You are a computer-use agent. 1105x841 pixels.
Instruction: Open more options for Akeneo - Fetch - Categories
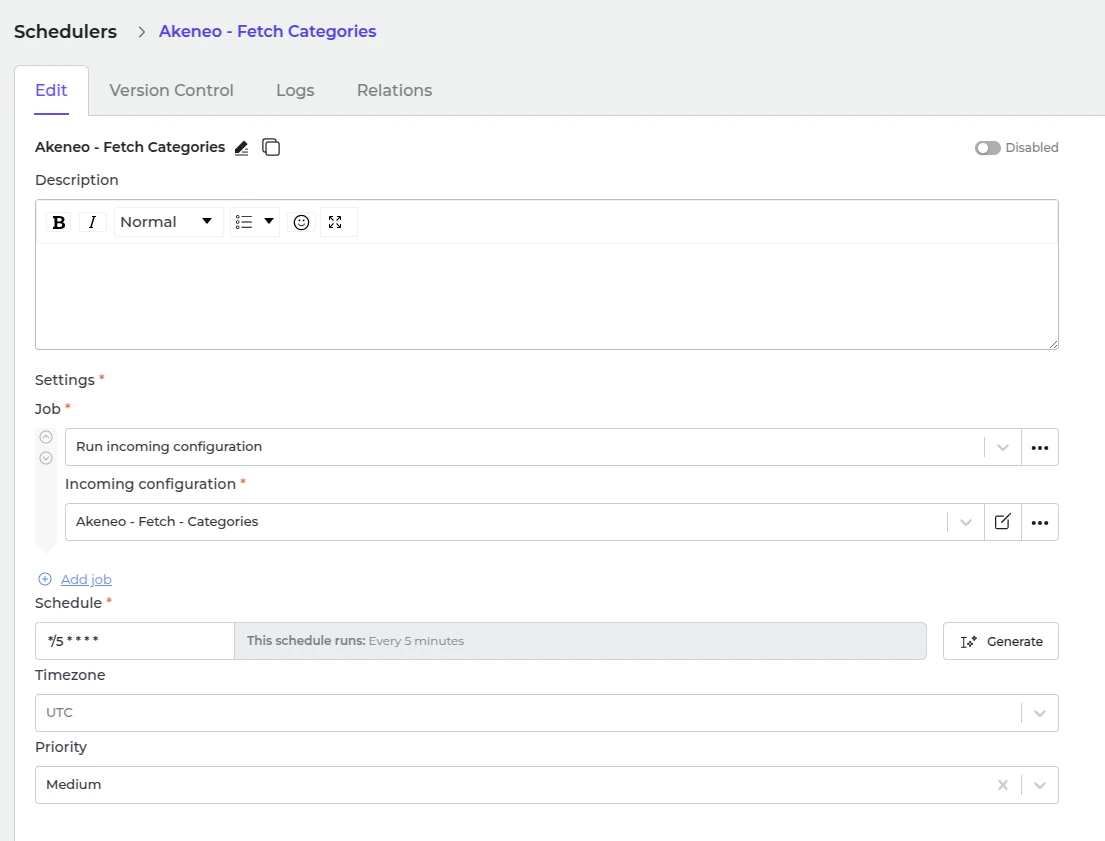(x=1039, y=522)
